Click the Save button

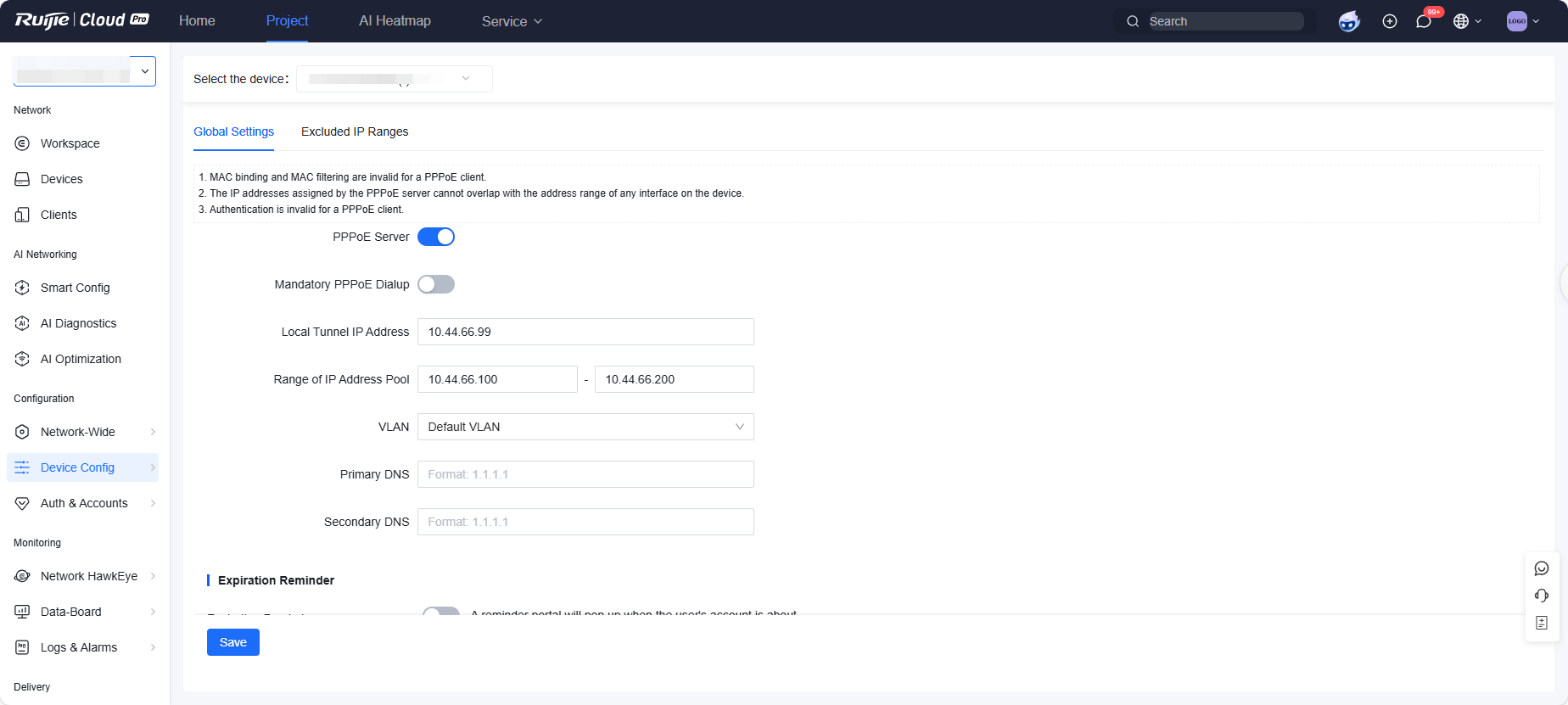[233, 642]
